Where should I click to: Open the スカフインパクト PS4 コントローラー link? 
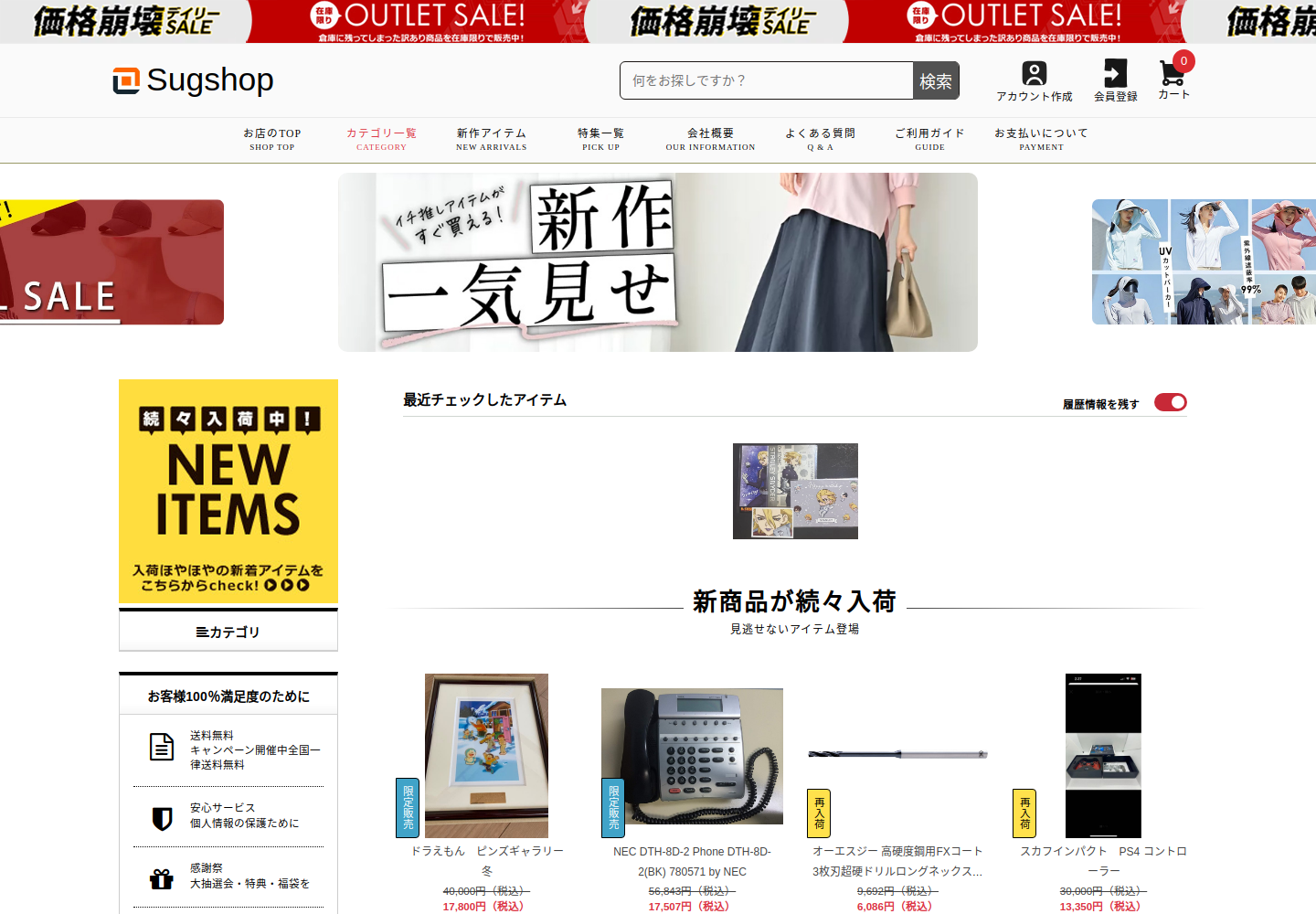[1103, 861]
